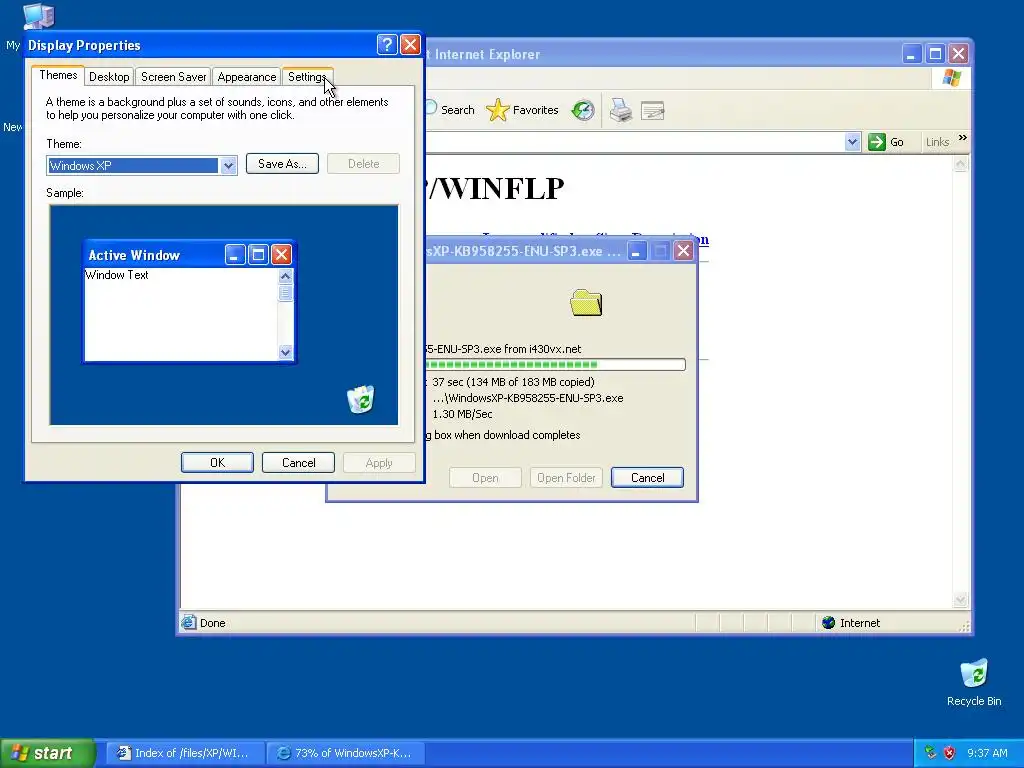
Task: Click OK in Display Properties
Action: (x=217, y=462)
